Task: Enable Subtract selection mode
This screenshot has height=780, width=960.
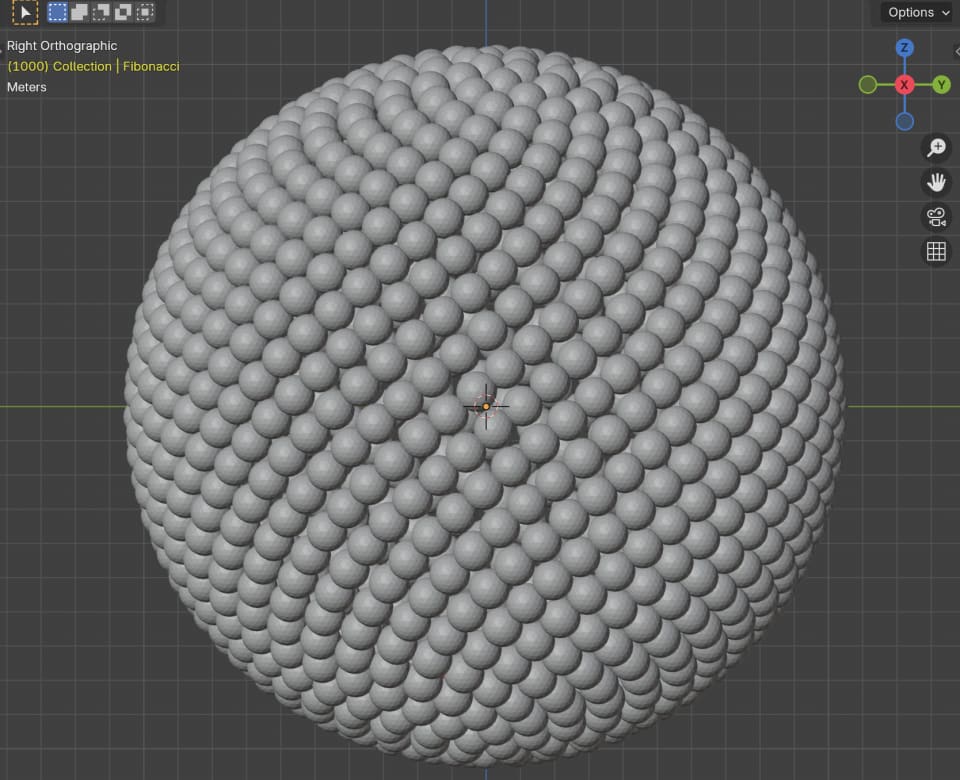Action: click(x=100, y=12)
